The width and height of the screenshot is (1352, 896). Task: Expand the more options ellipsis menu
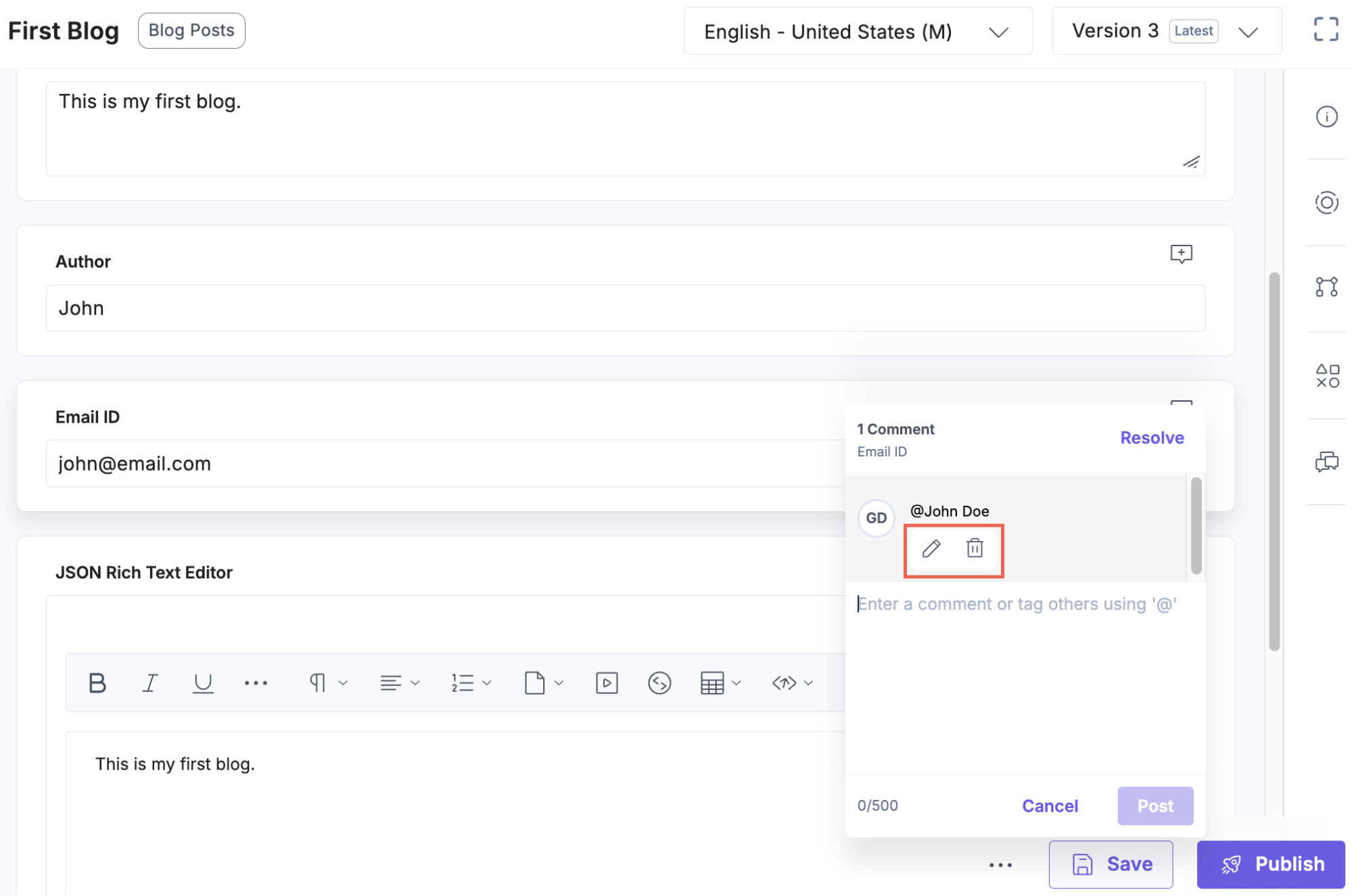click(1001, 862)
